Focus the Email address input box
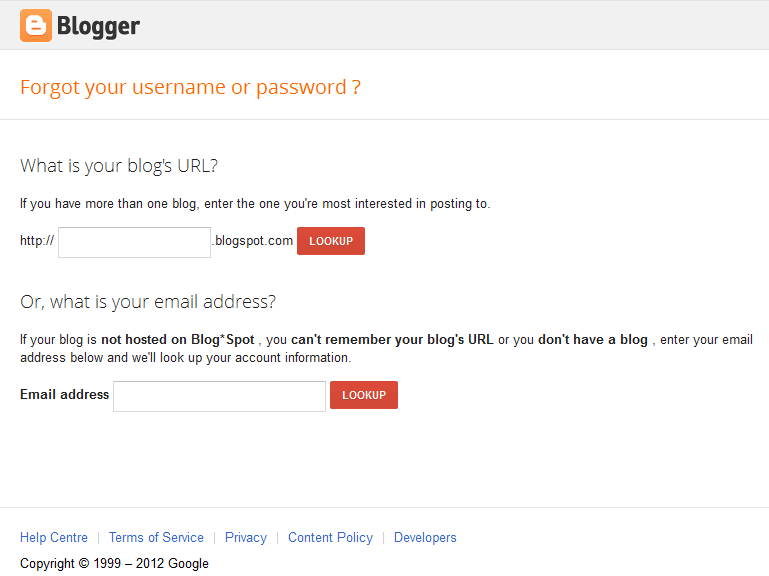The width and height of the screenshot is (769, 576). (x=219, y=396)
